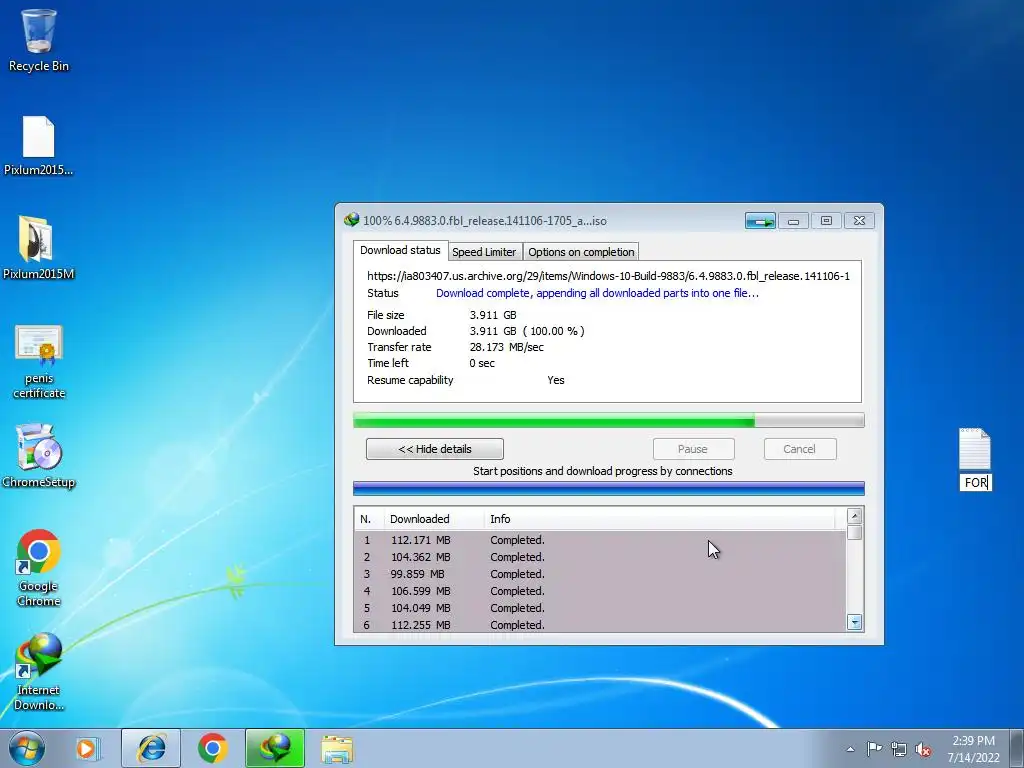The height and width of the screenshot is (768, 1024).
Task: Close the IDM download dialog
Action: (x=859, y=221)
